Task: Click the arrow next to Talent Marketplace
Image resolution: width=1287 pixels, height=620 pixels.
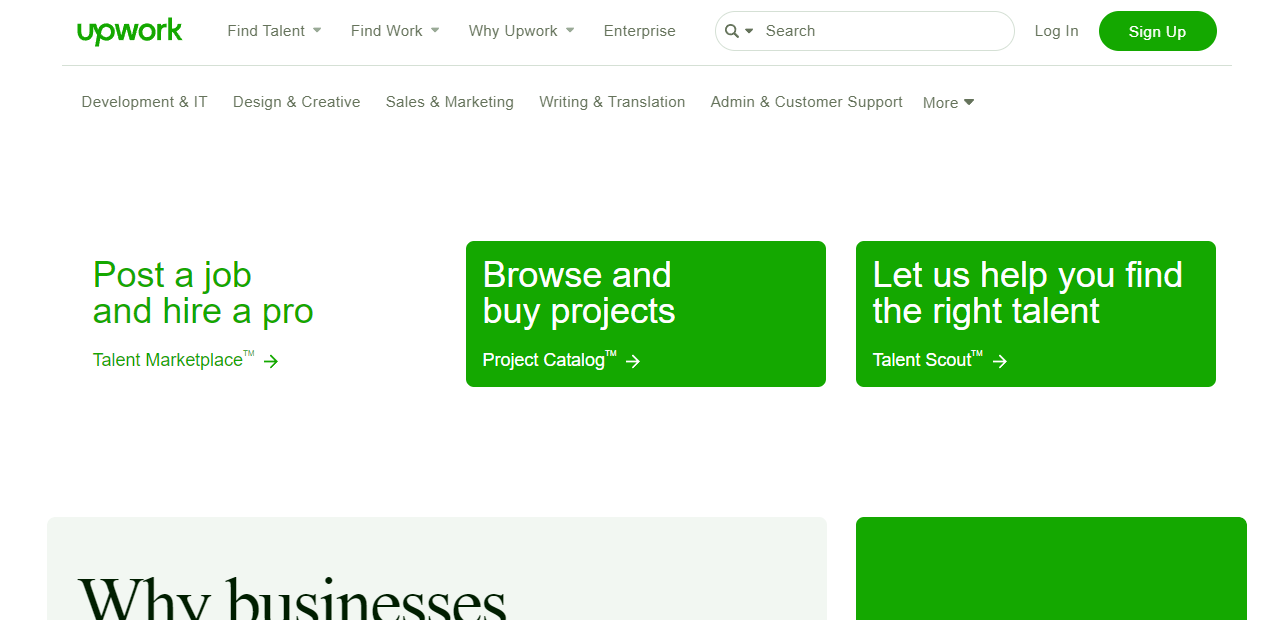Action: [271, 361]
